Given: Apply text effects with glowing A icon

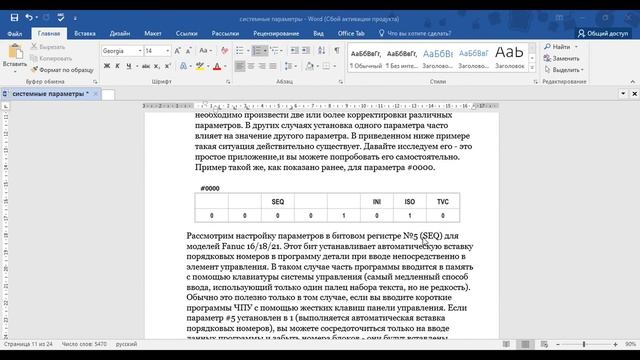Looking at the screenshot, I should (183, 66).
